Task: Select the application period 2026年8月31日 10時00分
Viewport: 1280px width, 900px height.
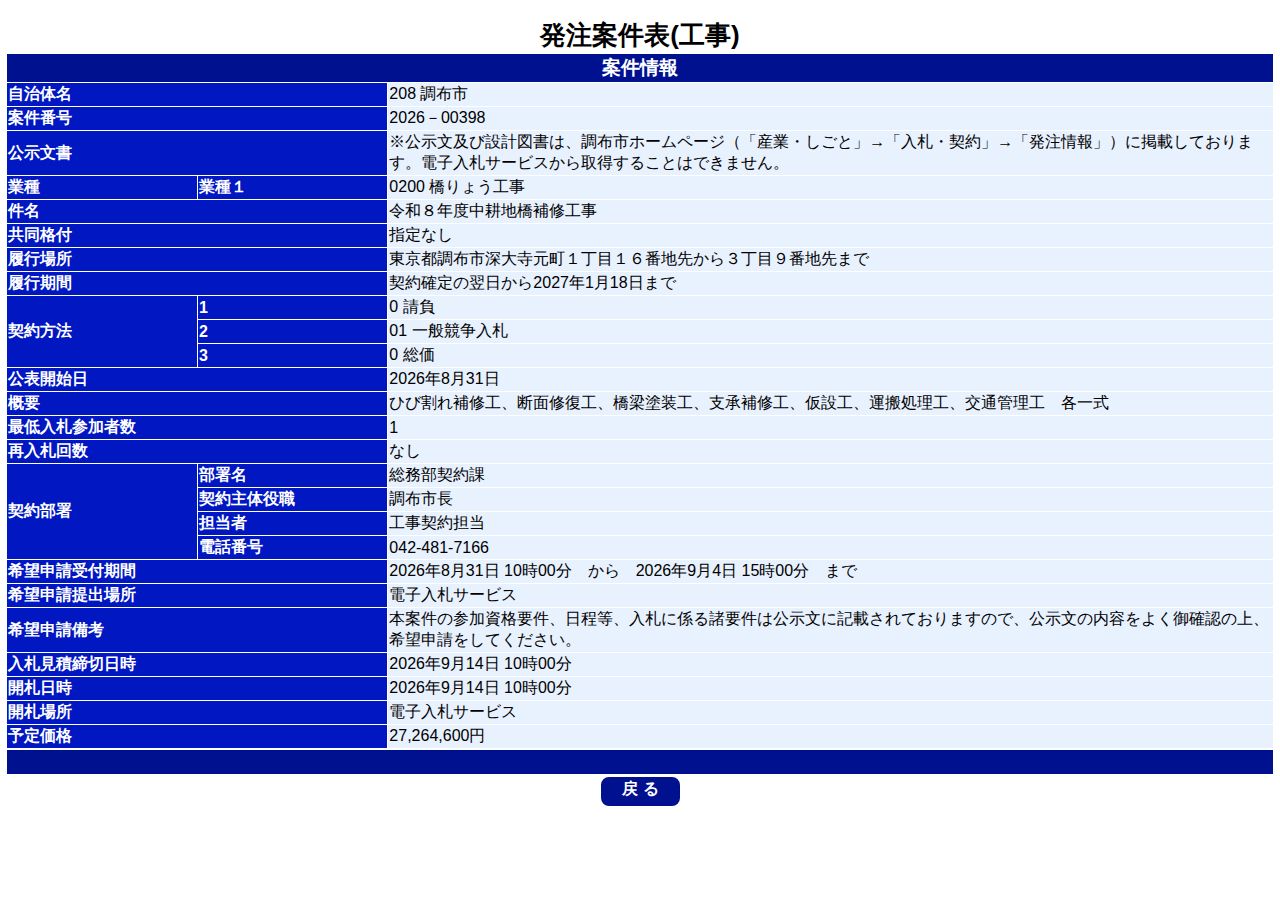Action: click(x=480, y=571)
